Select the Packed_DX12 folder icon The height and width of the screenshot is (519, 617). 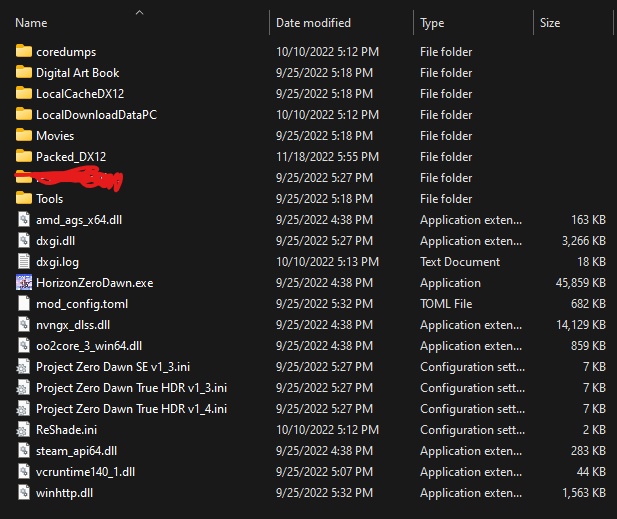pos(24,156)
